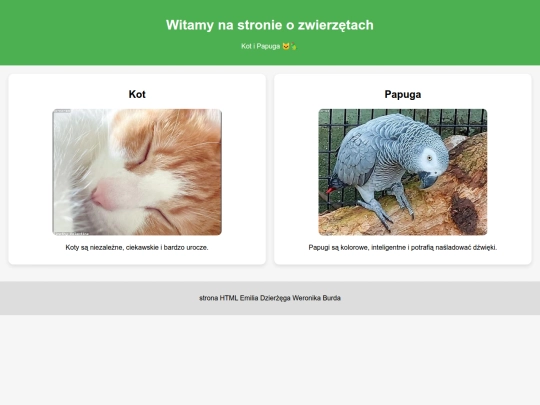Screen dimensions: 540x405
Task: Click footer text 'strona HTML Emilia Dzierżęga Weronika Burda'
Action: pos(270,298)
